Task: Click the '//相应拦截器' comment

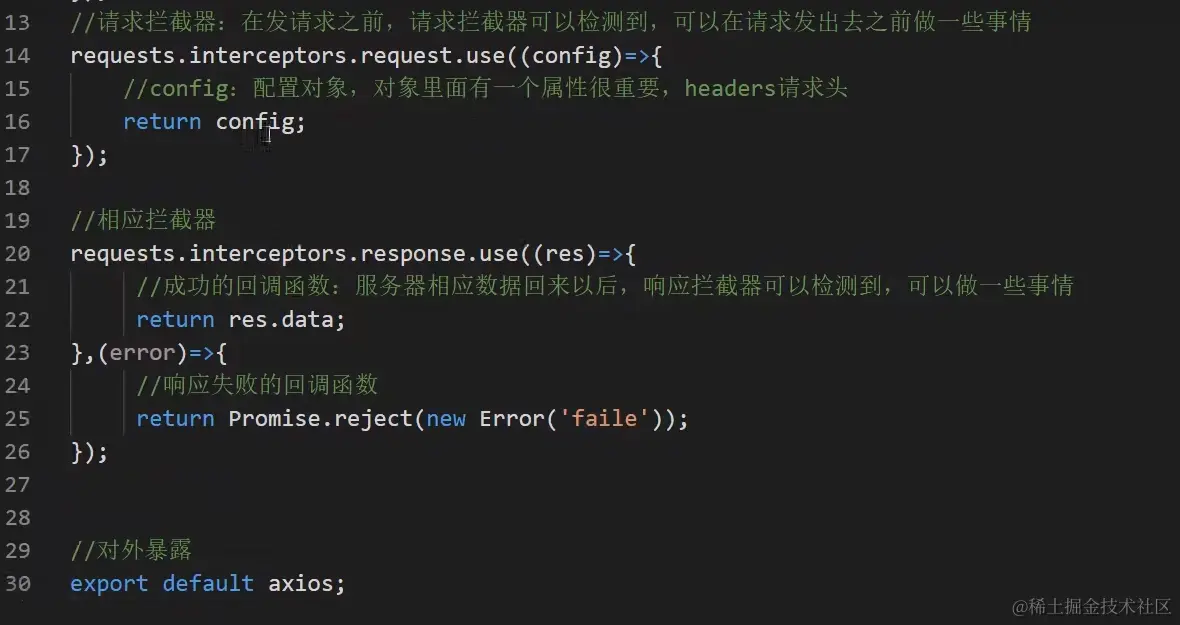Action: (x=143, y=220)
